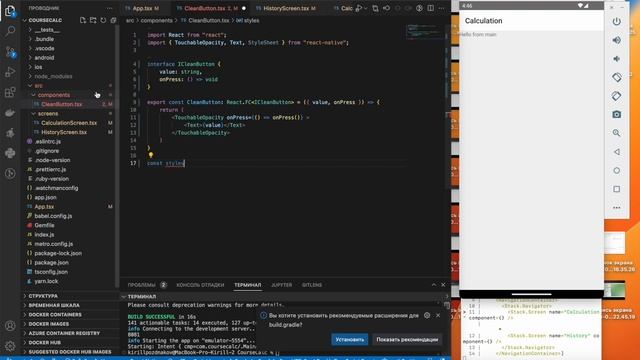The height and width of the screenshot is (360, 640).
Task: Open the Extensions view
Action: [10, 93]
